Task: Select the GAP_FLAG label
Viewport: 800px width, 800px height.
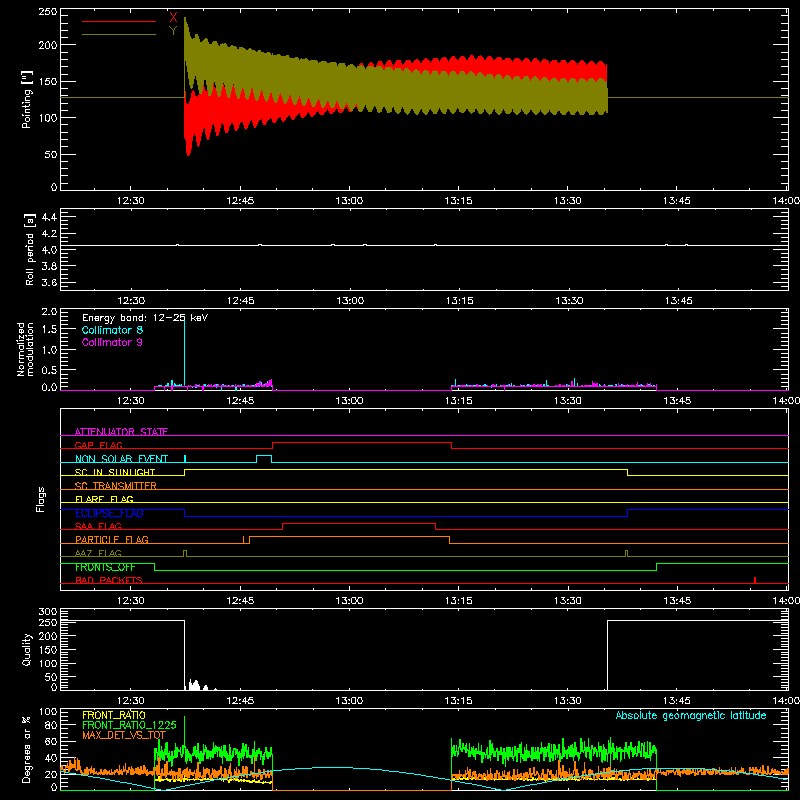Action: (x=98, y=445)
